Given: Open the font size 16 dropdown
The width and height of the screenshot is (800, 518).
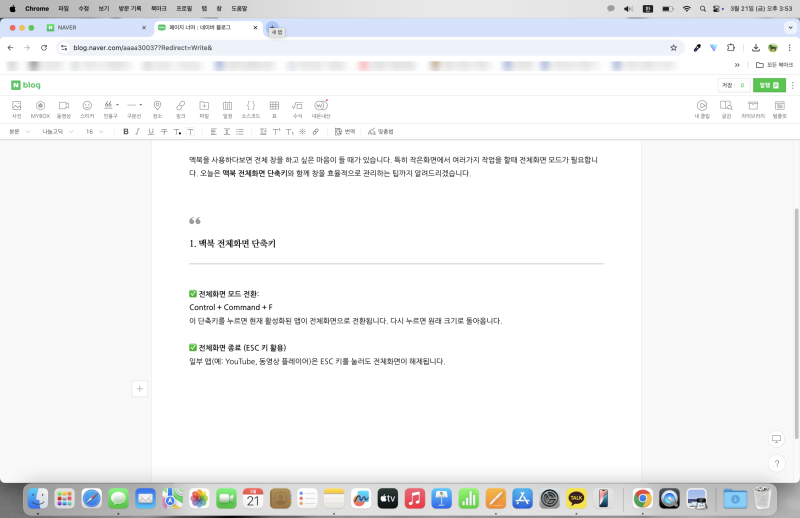Looking at the screenshot, I should point(94,132).
